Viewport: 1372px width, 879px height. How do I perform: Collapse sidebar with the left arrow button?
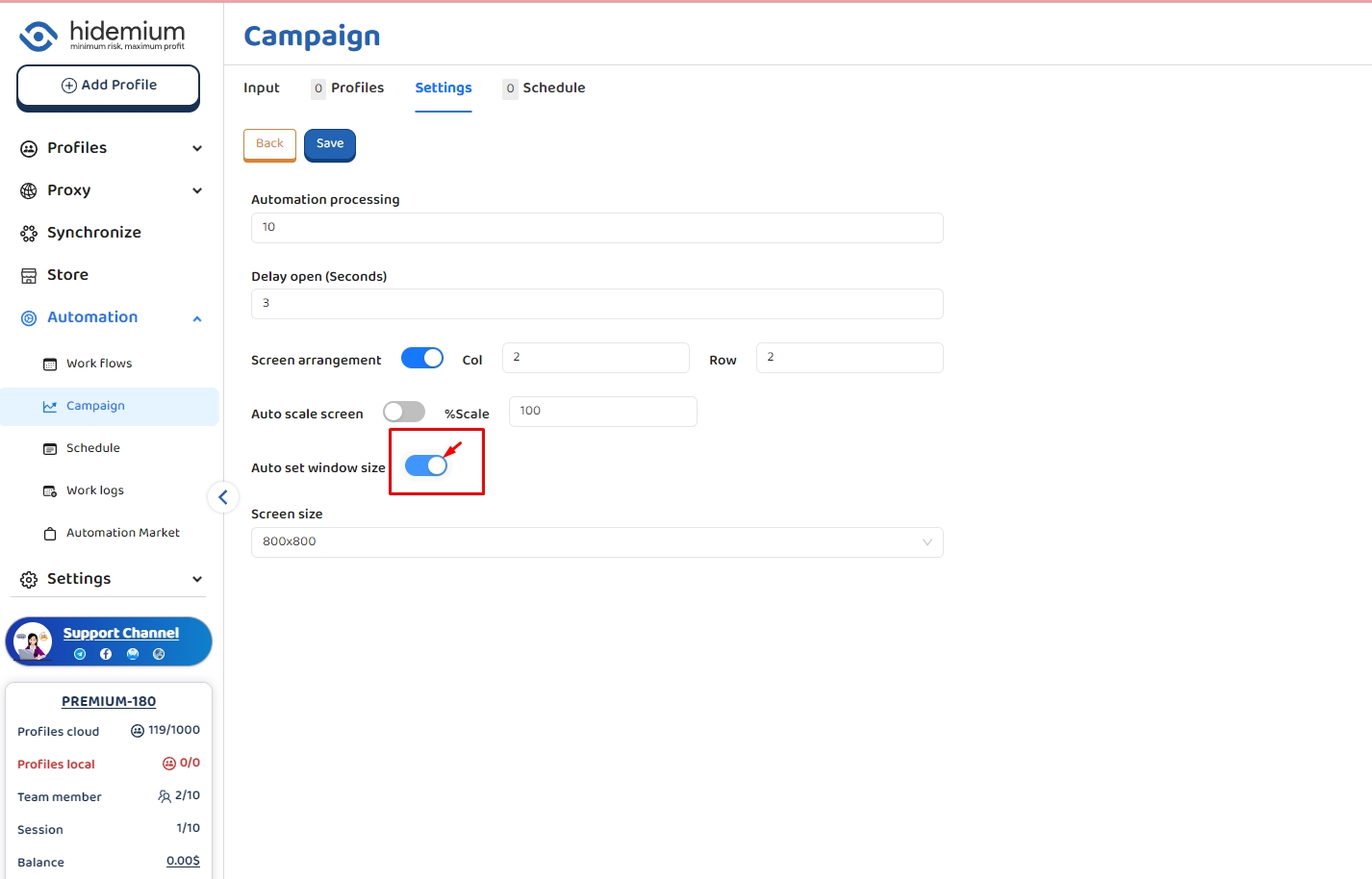(223, 497)
